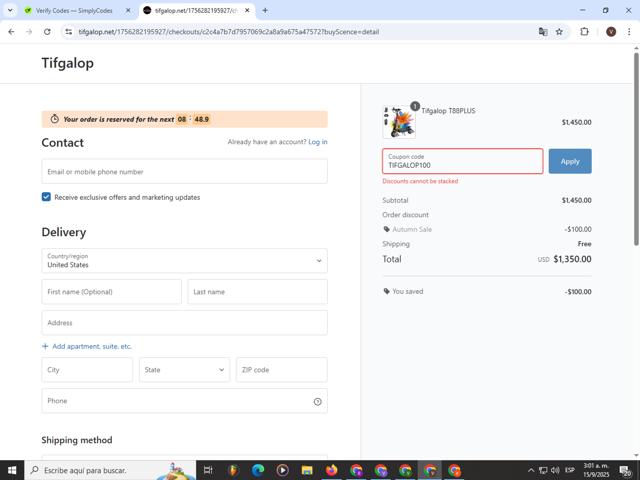Click the address bar URL

[229, 32]
